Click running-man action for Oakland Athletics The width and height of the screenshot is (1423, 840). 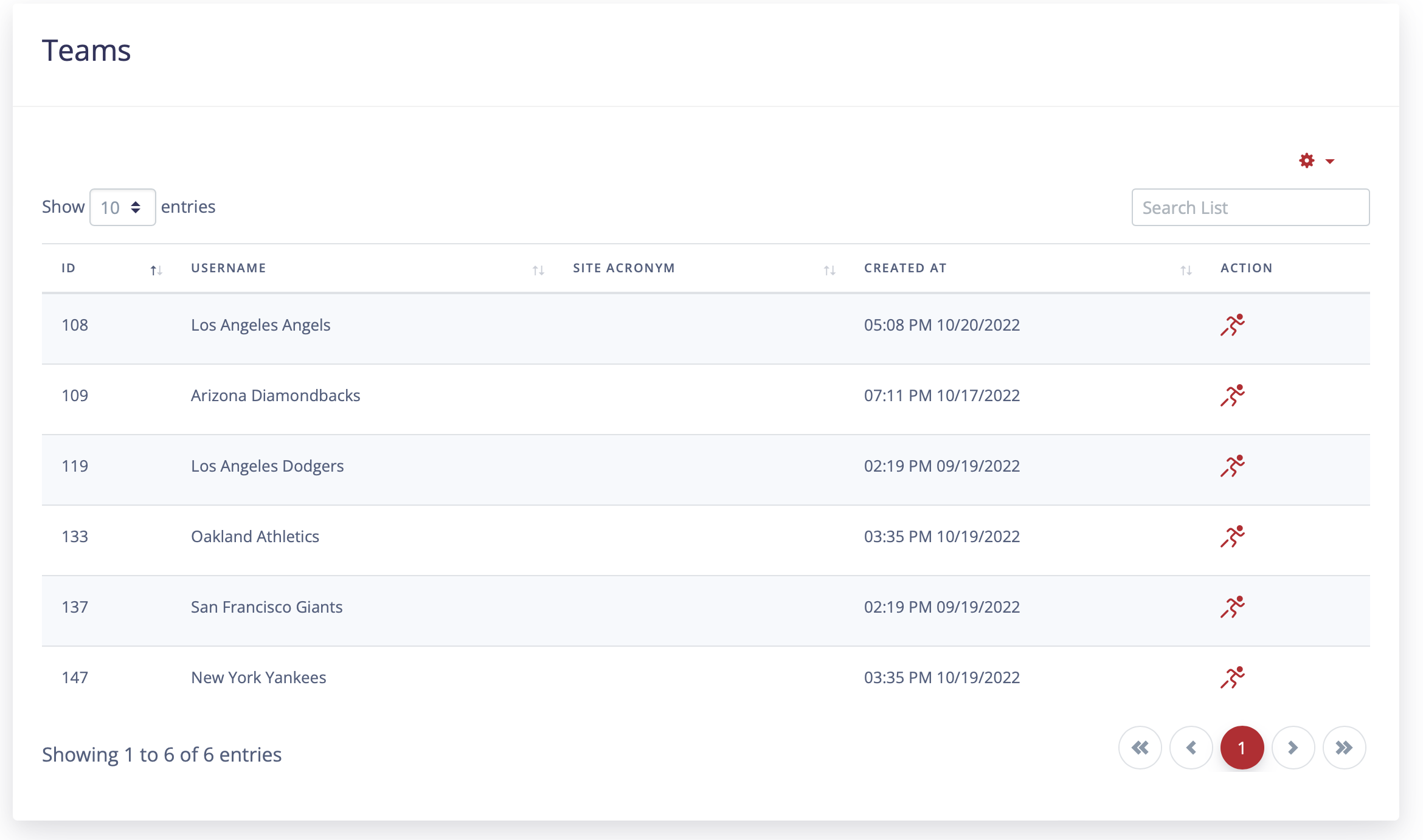click(1232, 537)
